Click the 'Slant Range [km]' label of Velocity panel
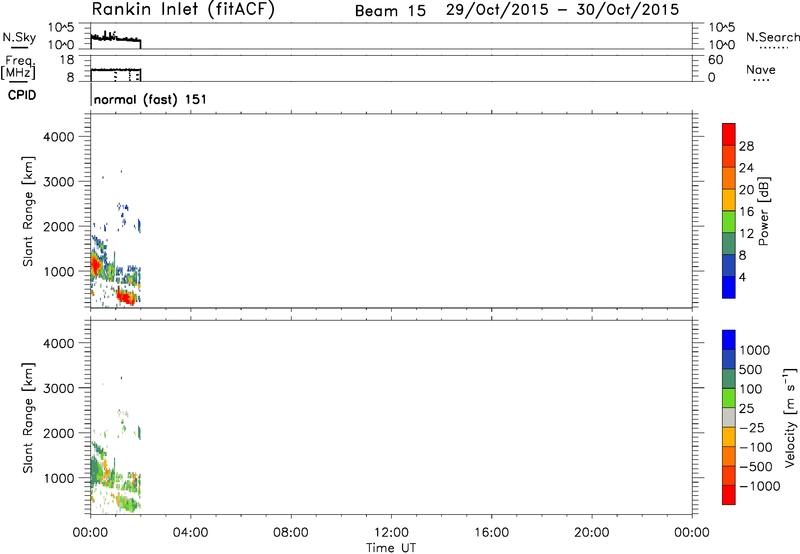 click(28, 417)
